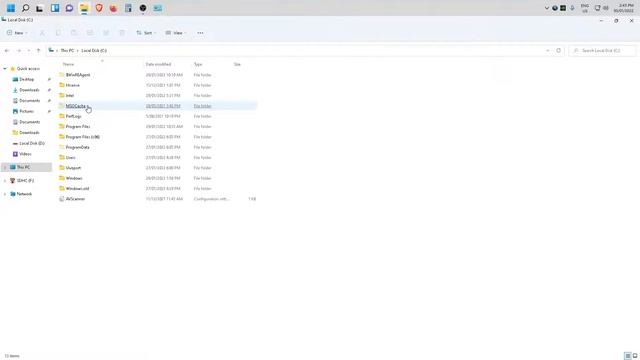Click the File Explorer taskbar icon
Image resolution: width=640 pixels, height=360 pixels.
[x=84, y=8]
